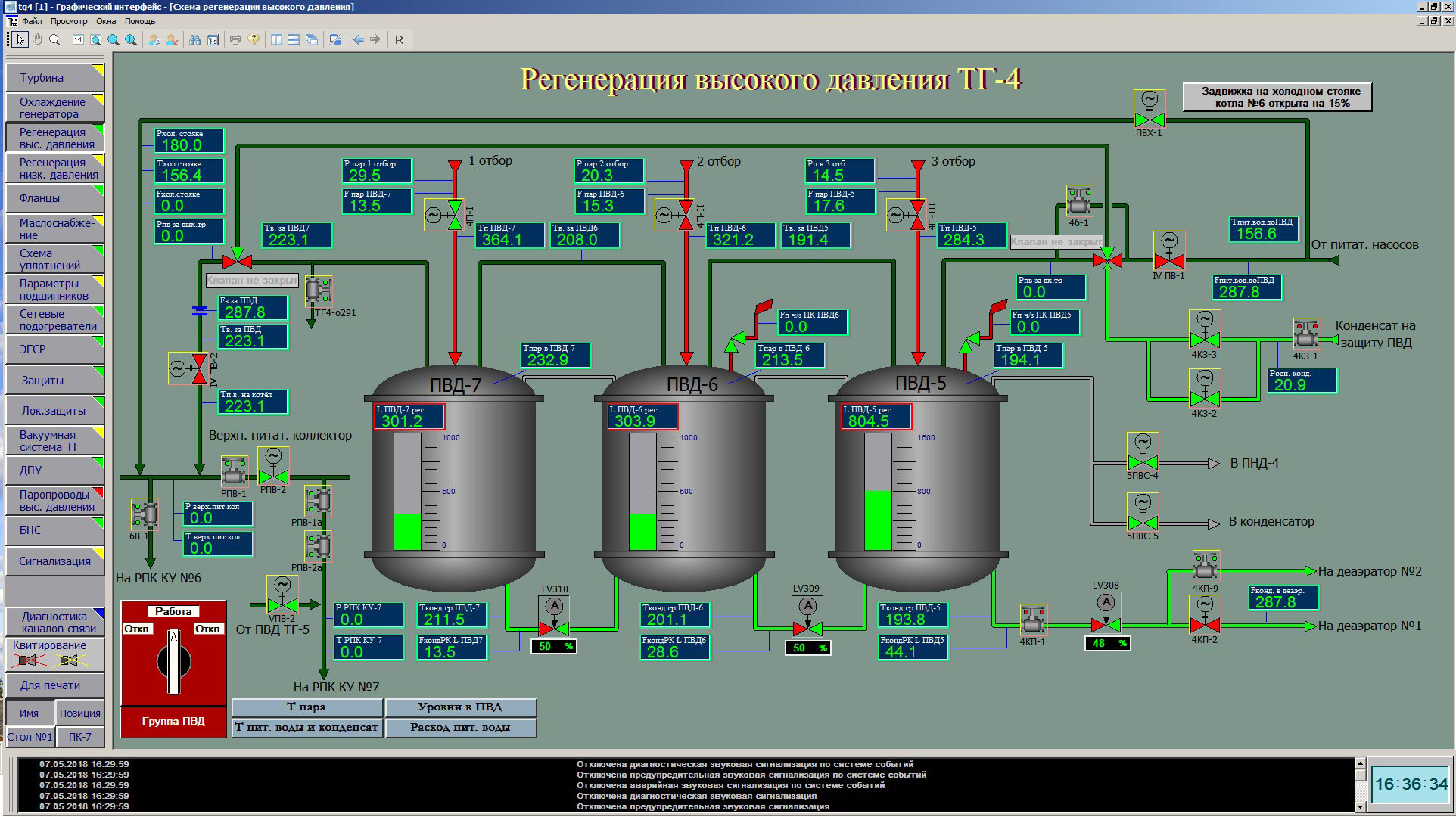Screen dimensions: 1456x817
Task: Click the Для печати button
Action: pos(54,685)
